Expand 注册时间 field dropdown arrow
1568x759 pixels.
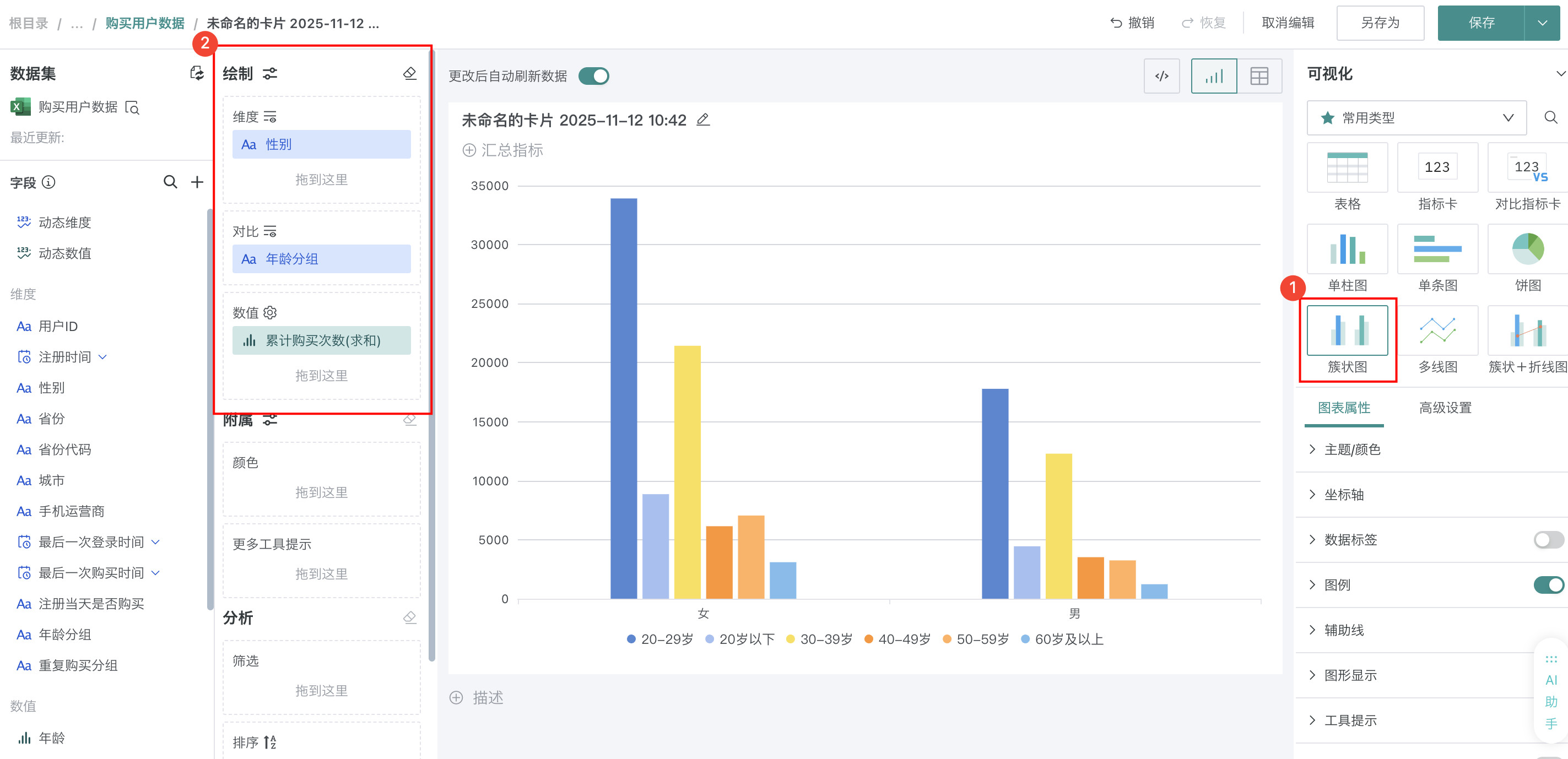(102, 357)
